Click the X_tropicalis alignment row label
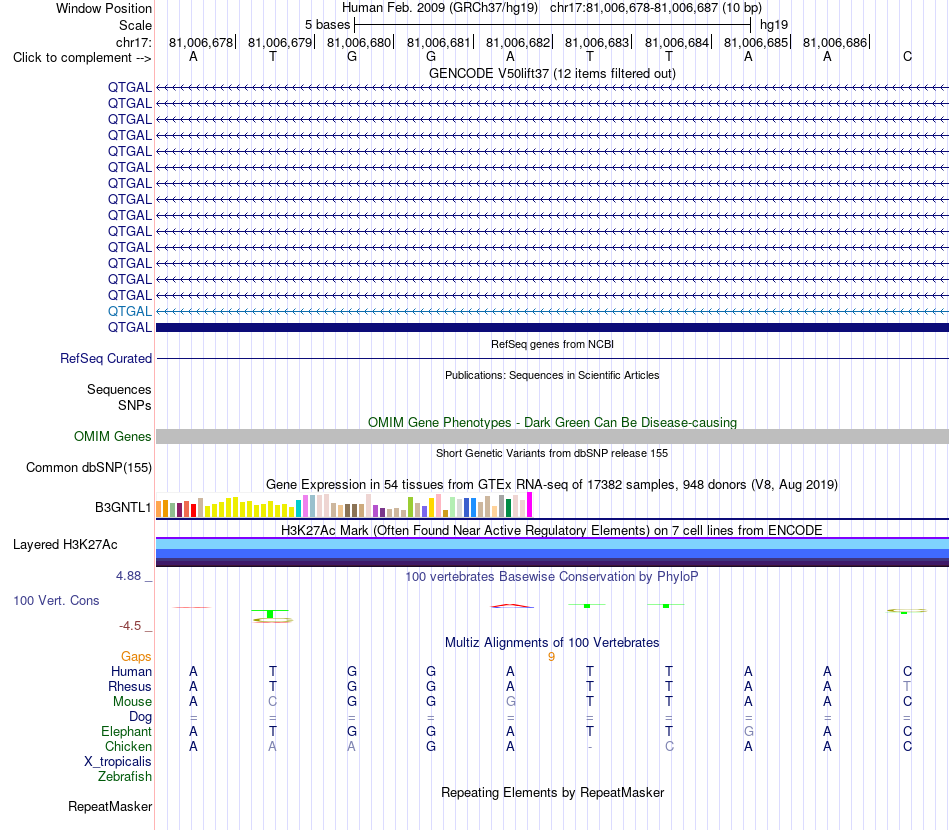This screenshot has height=830, width=950. tap(118, 762)
